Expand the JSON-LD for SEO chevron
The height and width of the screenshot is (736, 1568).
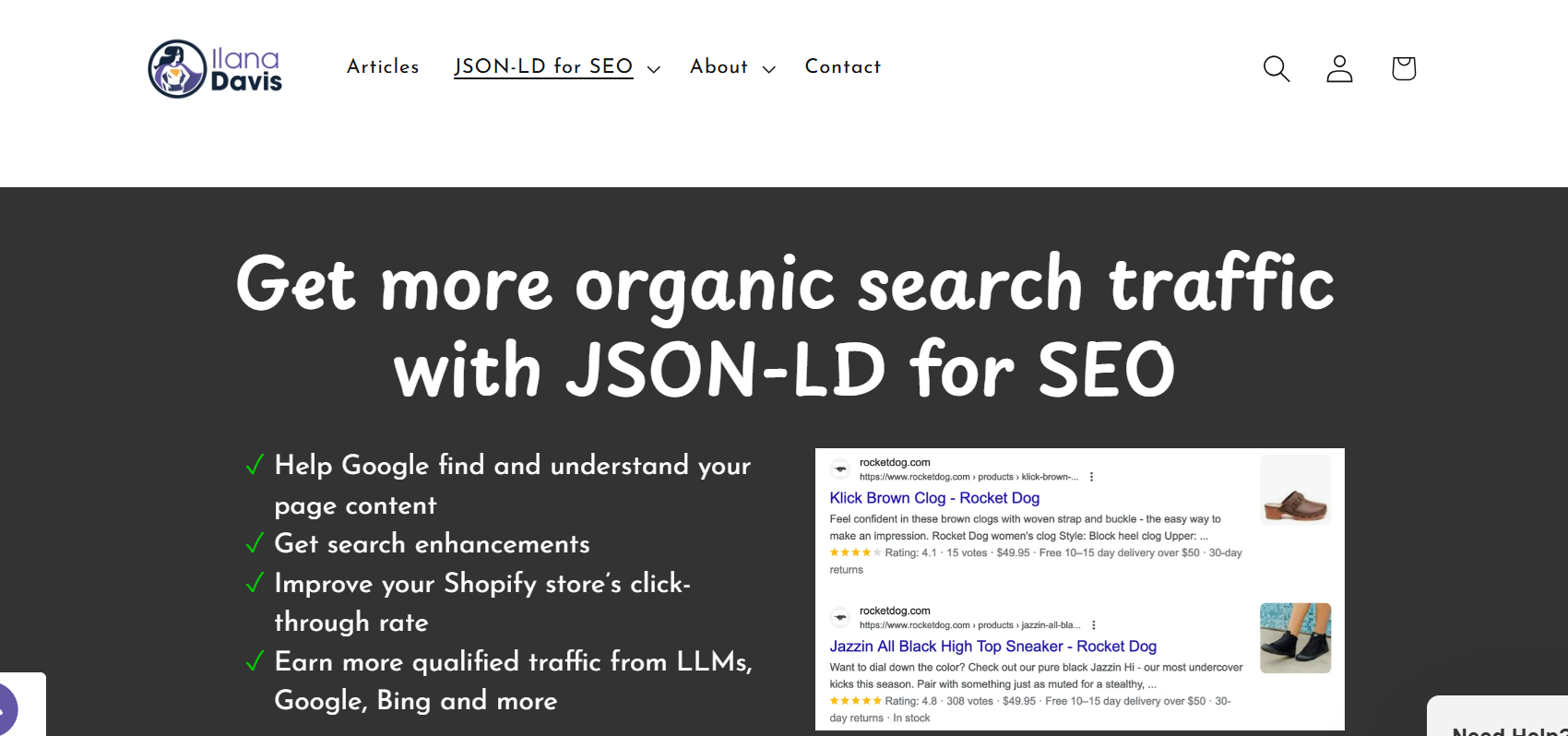pos(654,69)
